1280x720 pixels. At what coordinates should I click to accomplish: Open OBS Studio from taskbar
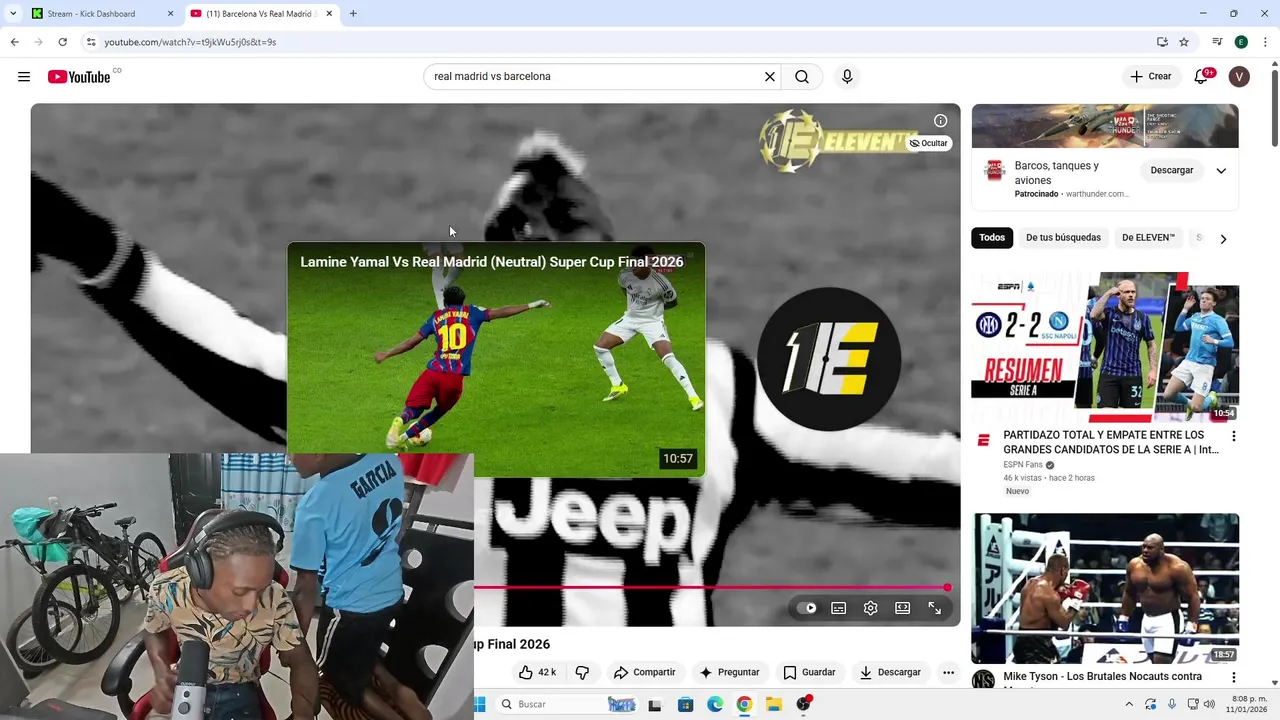804,705
